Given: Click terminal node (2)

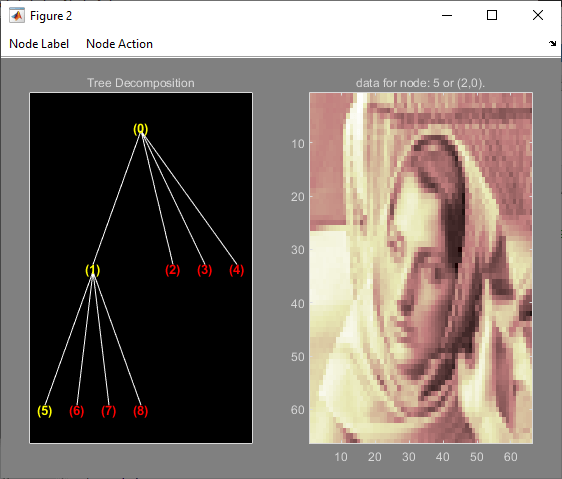Looking at the screenshot, I should click(172, 270).
